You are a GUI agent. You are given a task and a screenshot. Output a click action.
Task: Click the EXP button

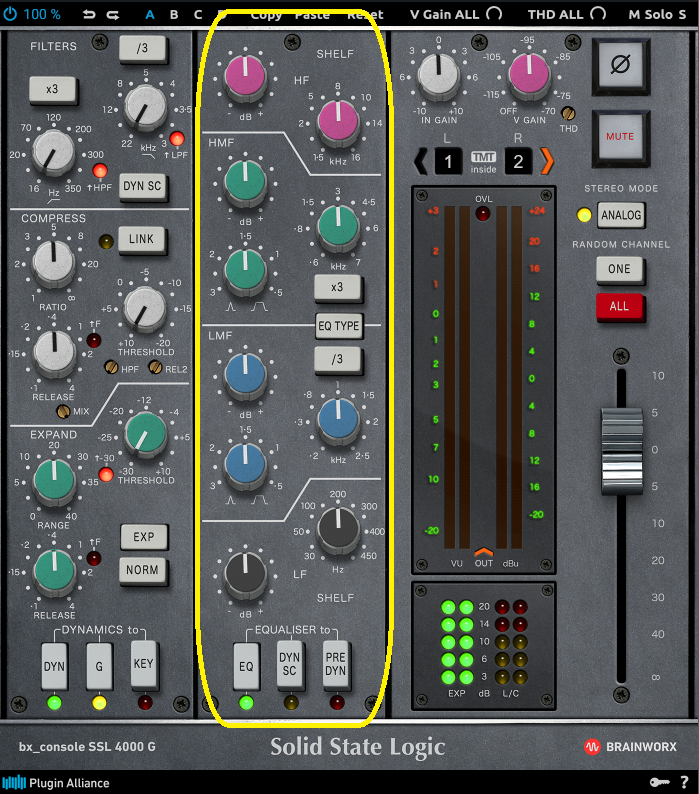pos(144,537)
